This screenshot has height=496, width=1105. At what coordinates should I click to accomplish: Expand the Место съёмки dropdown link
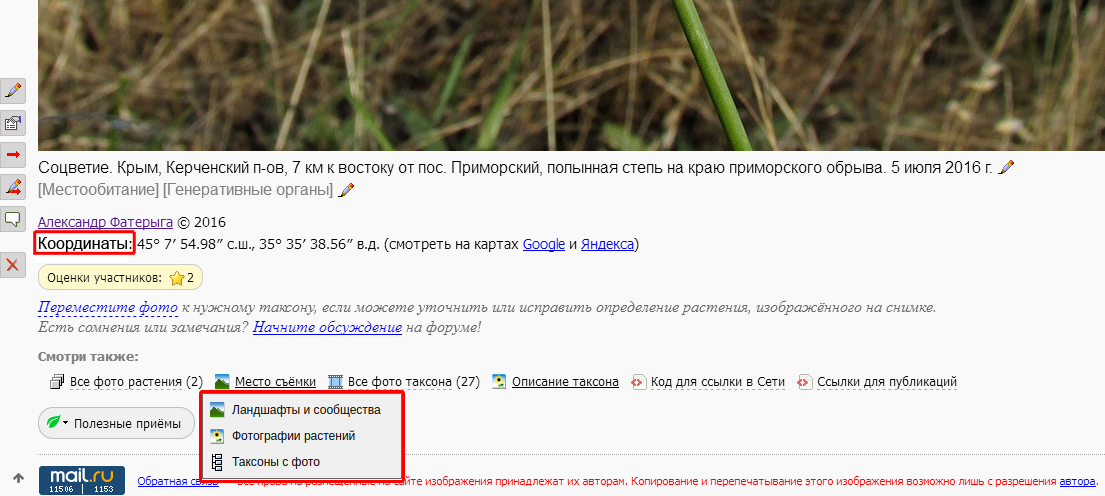click(x=275, y=382)
